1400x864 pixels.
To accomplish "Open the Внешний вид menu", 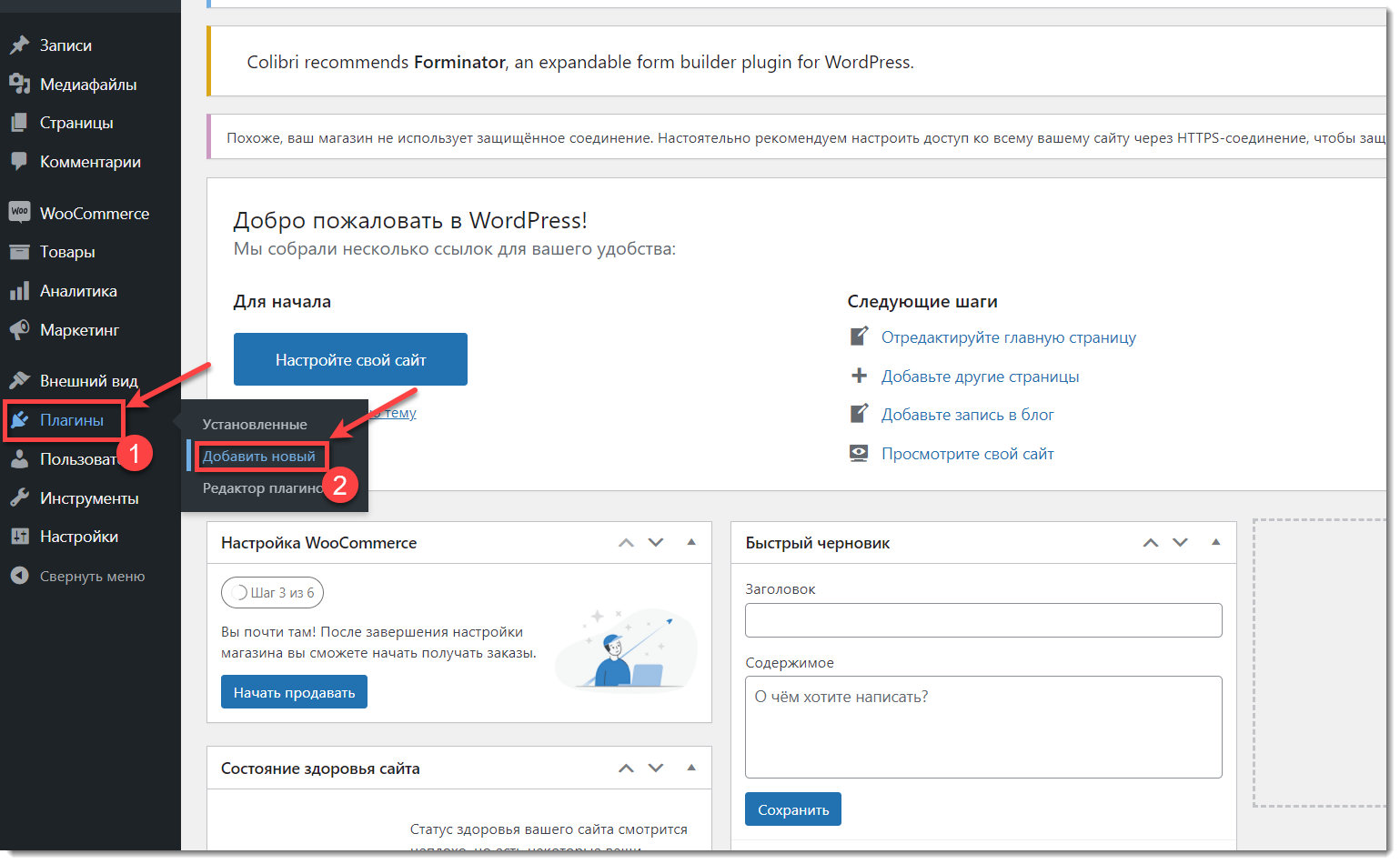I will [x=90, y=380].
